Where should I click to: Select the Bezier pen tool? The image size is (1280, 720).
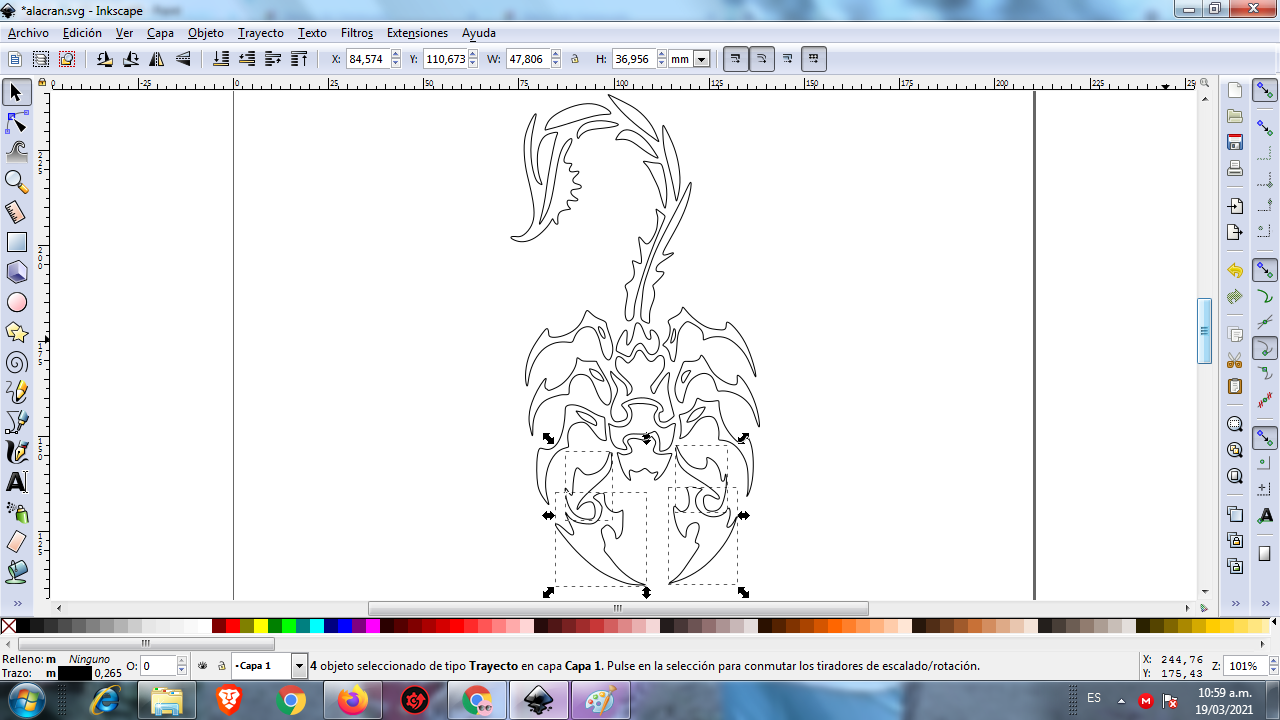pos(16,422)
